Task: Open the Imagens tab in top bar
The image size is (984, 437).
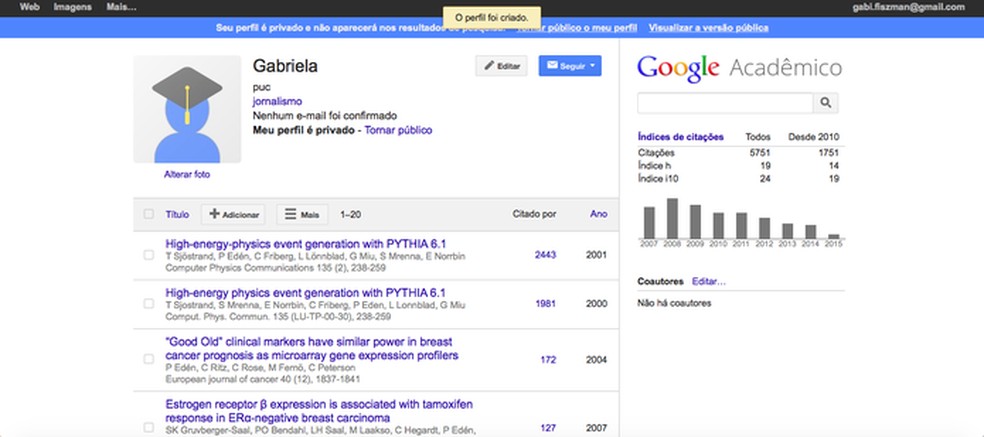Action: pos(72,7)
